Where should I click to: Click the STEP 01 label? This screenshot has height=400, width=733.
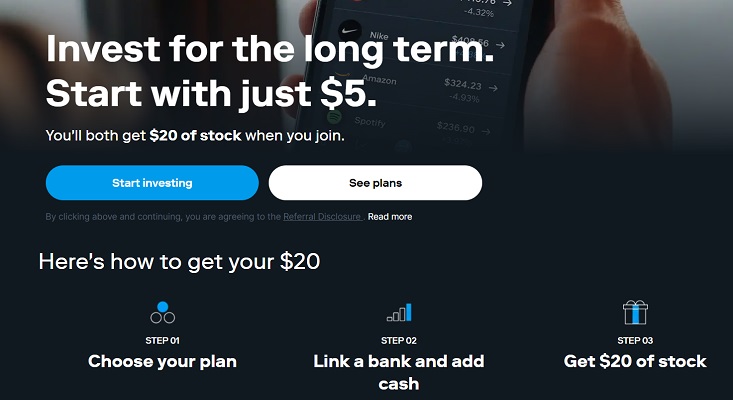(162, 341)
